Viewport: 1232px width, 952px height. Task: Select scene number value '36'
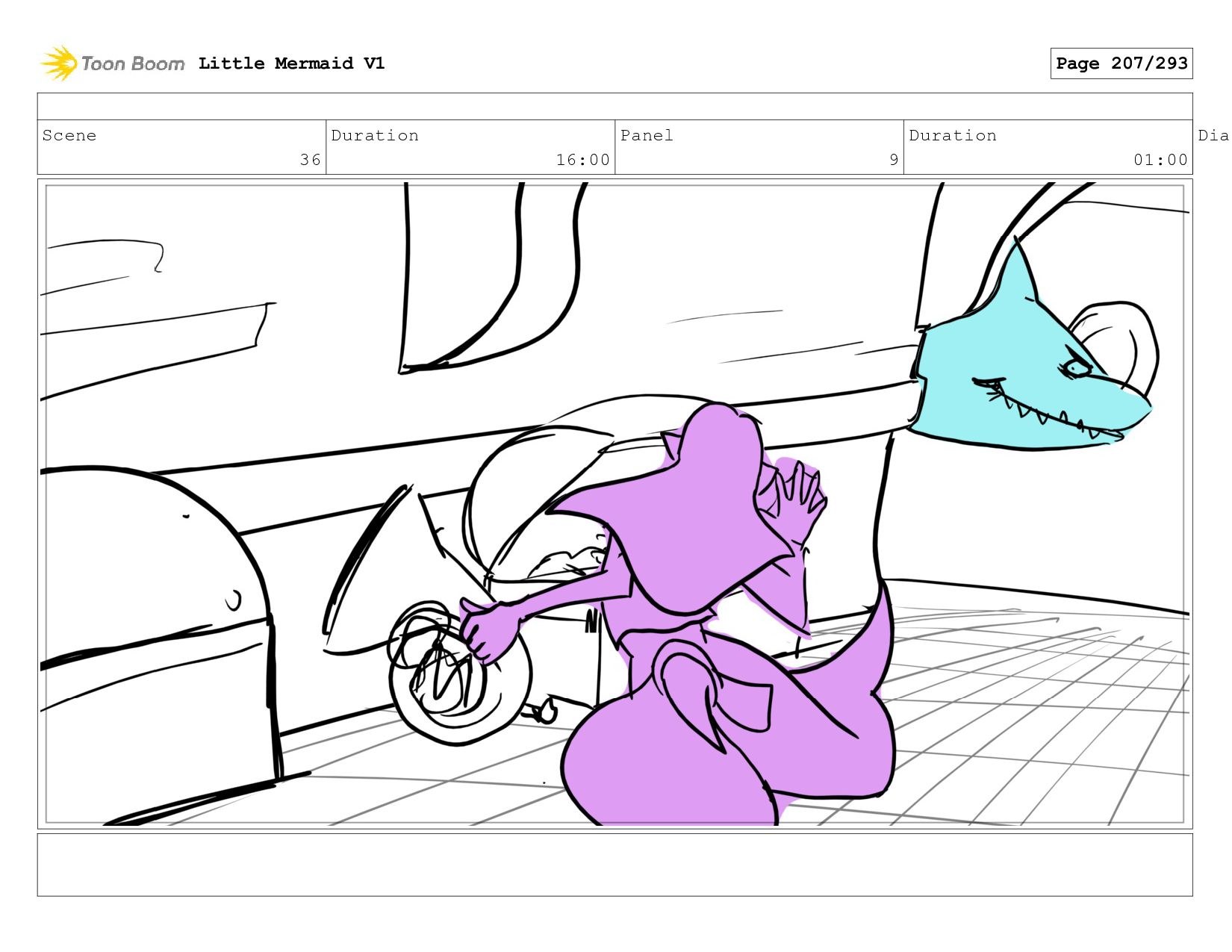(x=311, y=160)
